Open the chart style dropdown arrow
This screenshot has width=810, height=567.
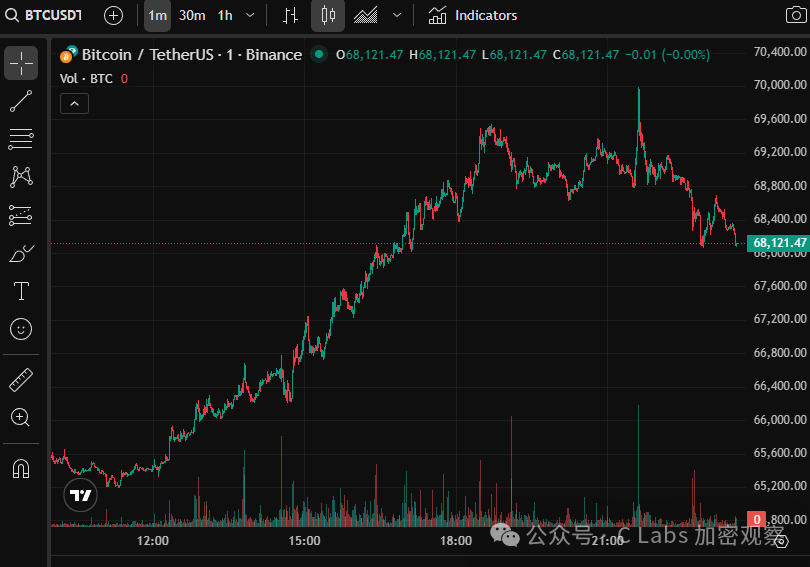pyautogui.click(x=397, y=15)
